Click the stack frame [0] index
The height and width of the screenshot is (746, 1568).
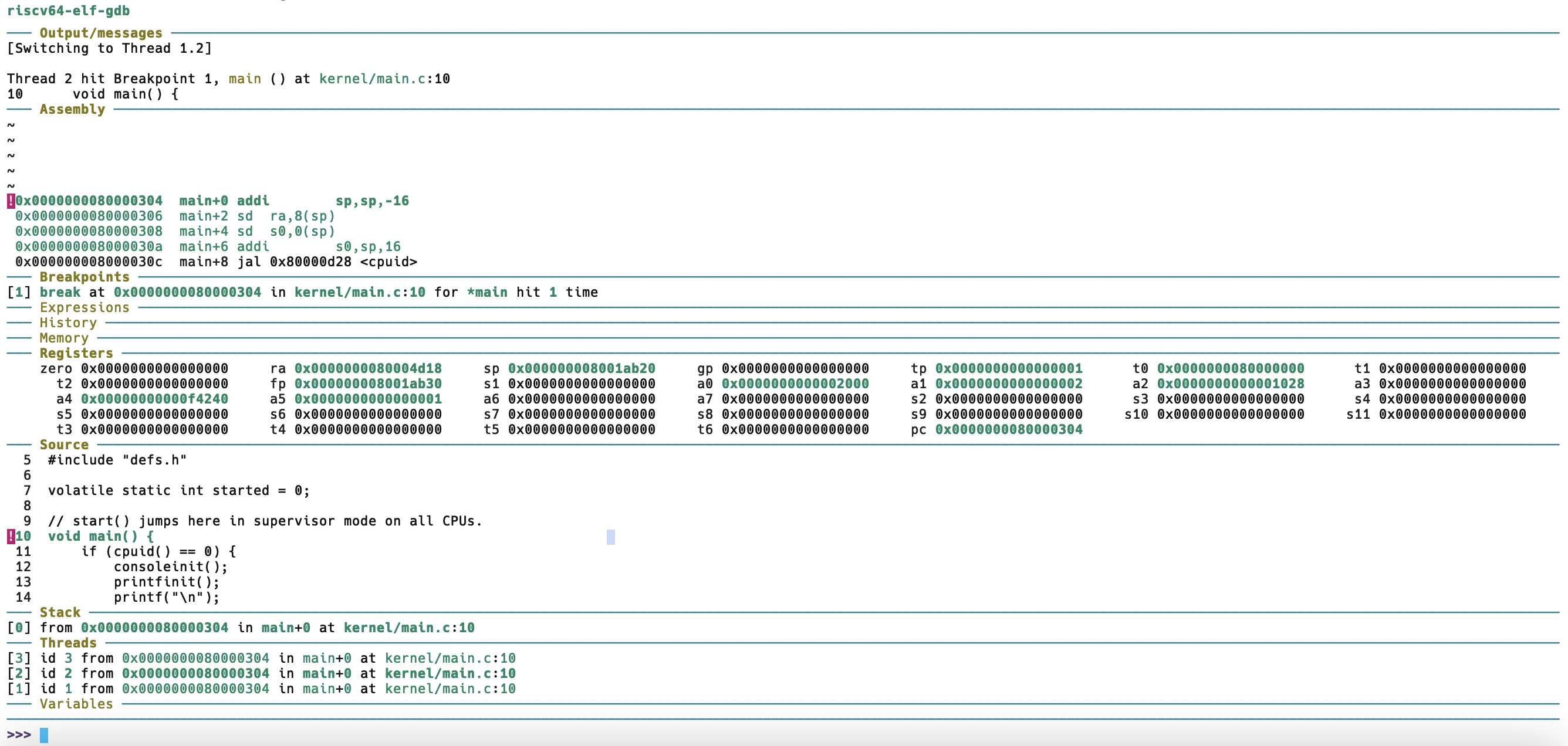(19, 628)
